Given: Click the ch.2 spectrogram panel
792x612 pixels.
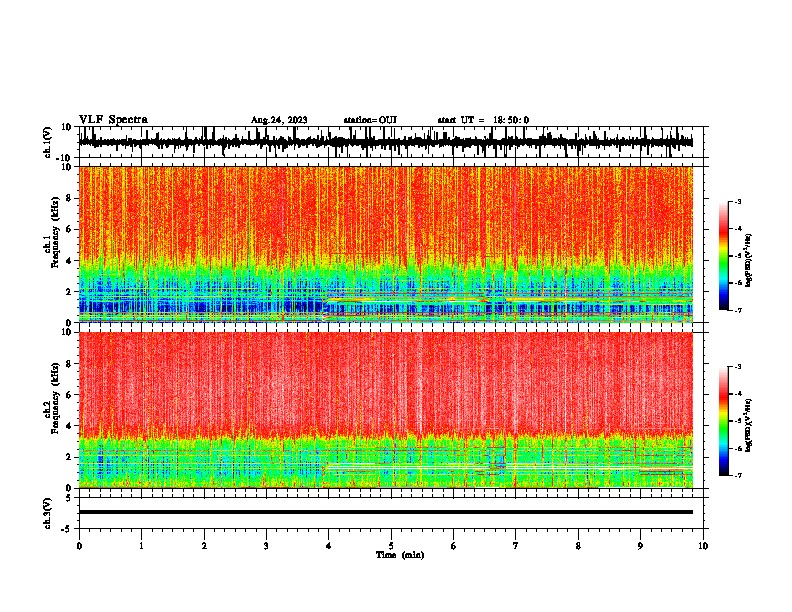Looking at the screenshot, I should (x=386, y=410).
